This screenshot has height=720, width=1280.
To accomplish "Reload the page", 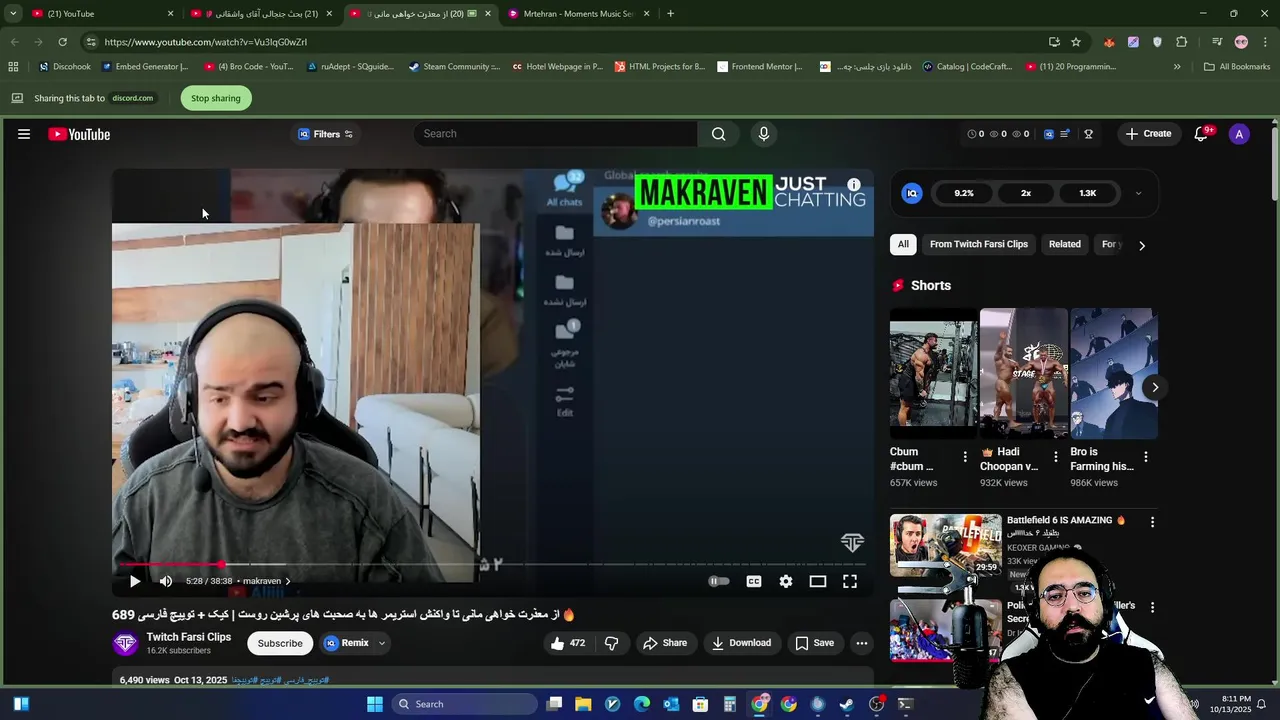I will click(62, 42).
